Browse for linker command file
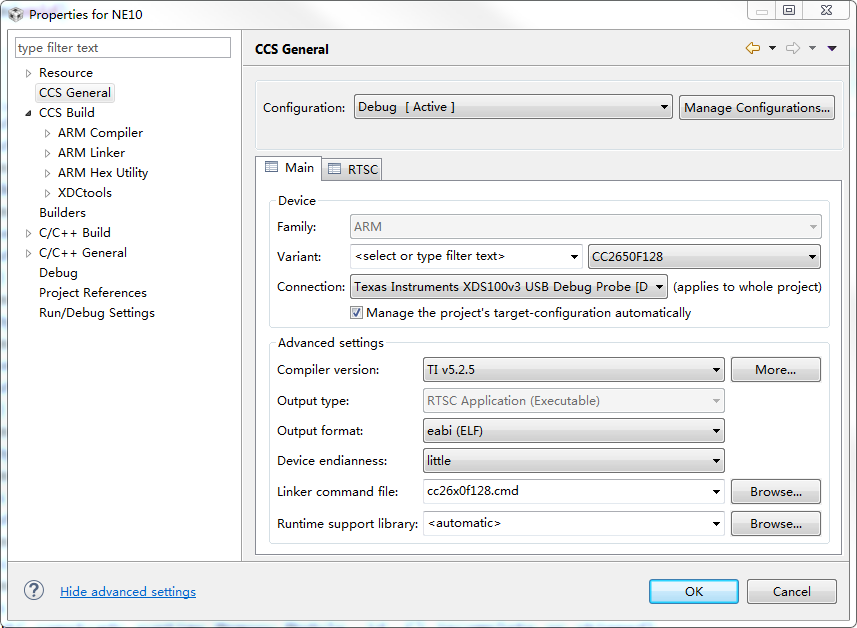Viewport: 857px width, 628px height. point(775,491)
